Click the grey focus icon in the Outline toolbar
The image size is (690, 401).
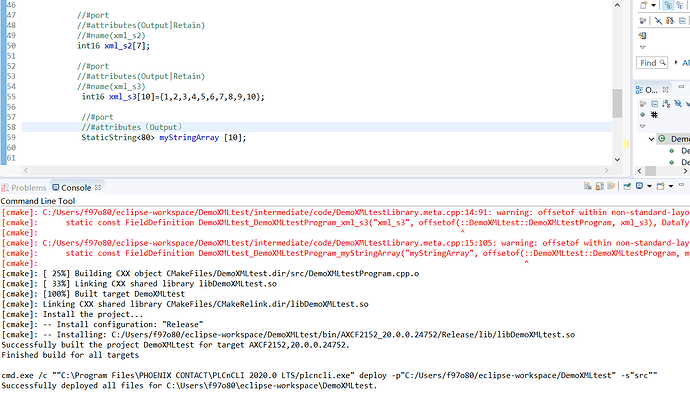click(643, 104)
